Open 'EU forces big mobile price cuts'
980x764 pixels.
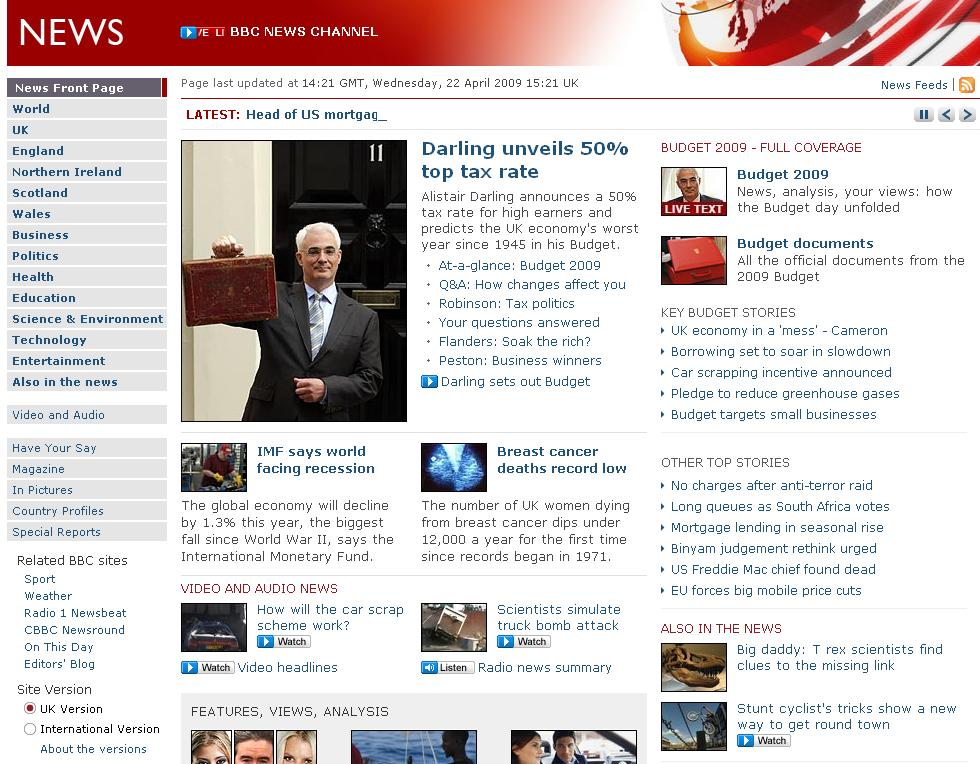[x=766, y=591]
